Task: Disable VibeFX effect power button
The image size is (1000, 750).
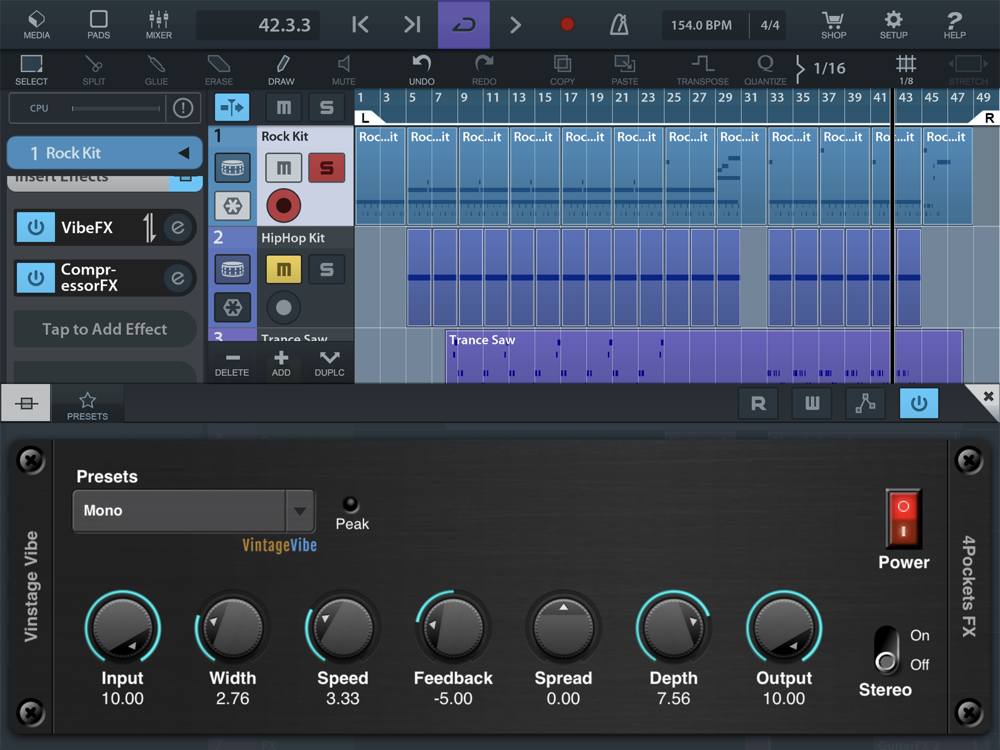Action: (36, 227)
